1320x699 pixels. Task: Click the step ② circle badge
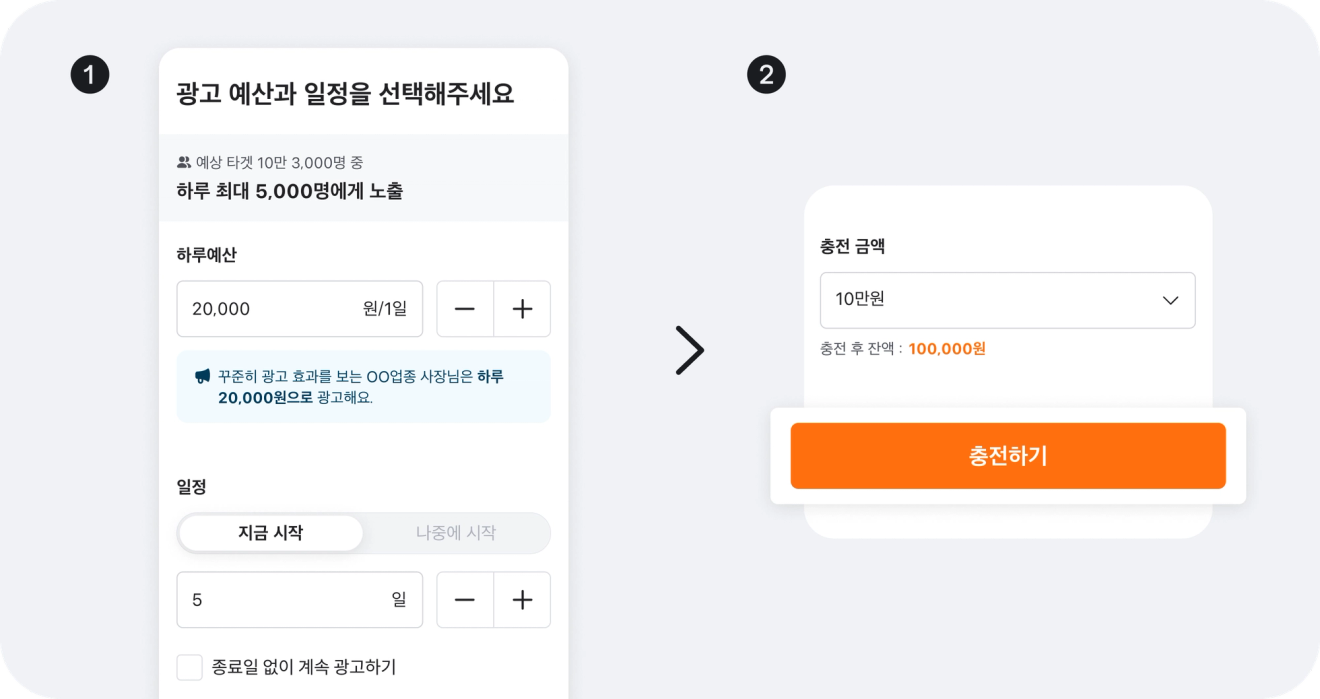(x=766, y=73)
